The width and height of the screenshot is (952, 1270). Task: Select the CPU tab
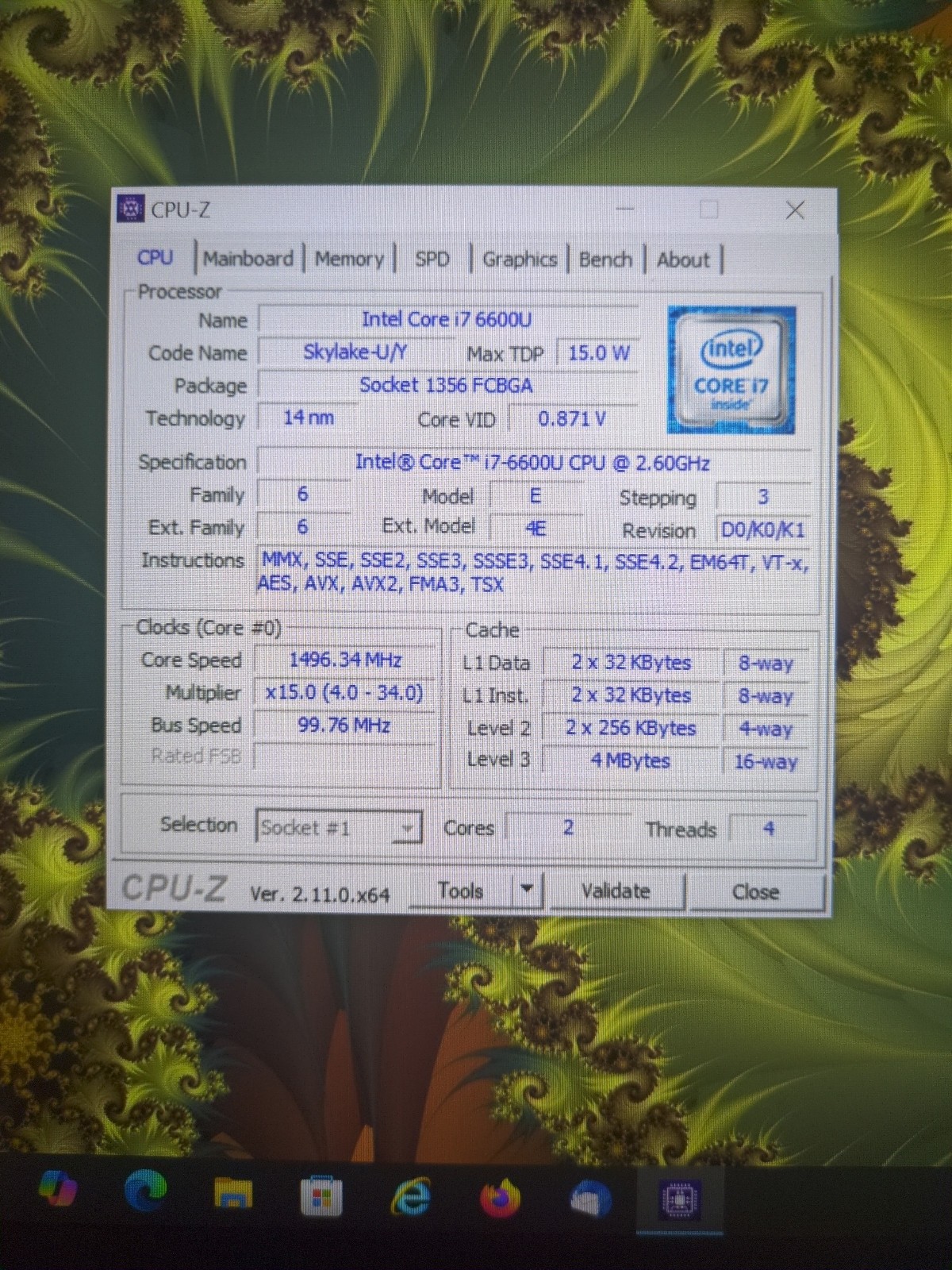155,257
